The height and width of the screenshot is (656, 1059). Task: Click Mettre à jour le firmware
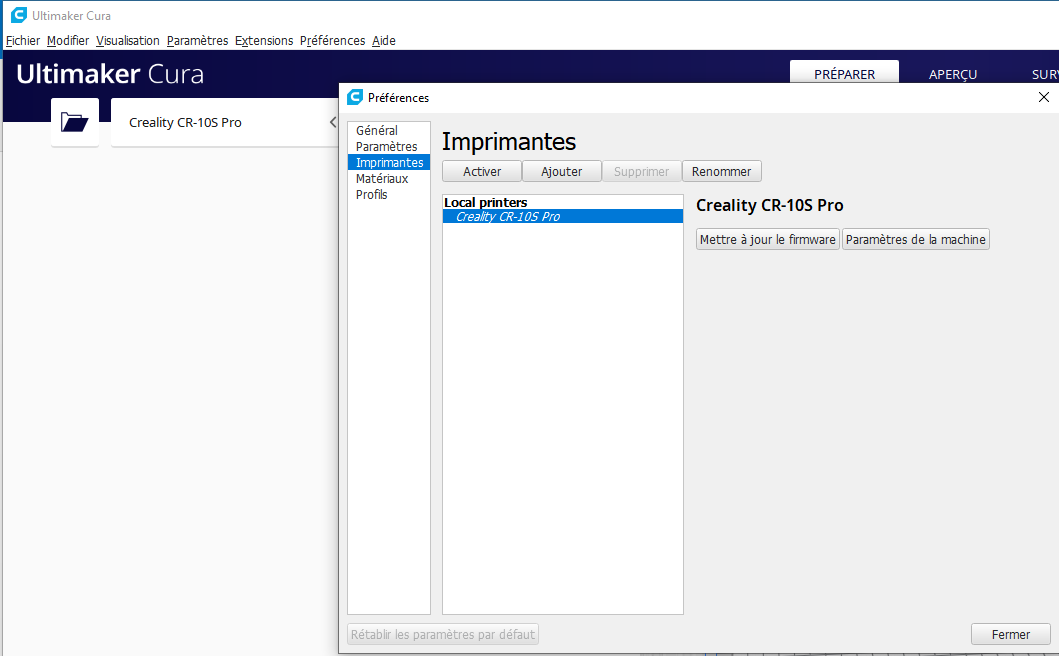[768, 239]
